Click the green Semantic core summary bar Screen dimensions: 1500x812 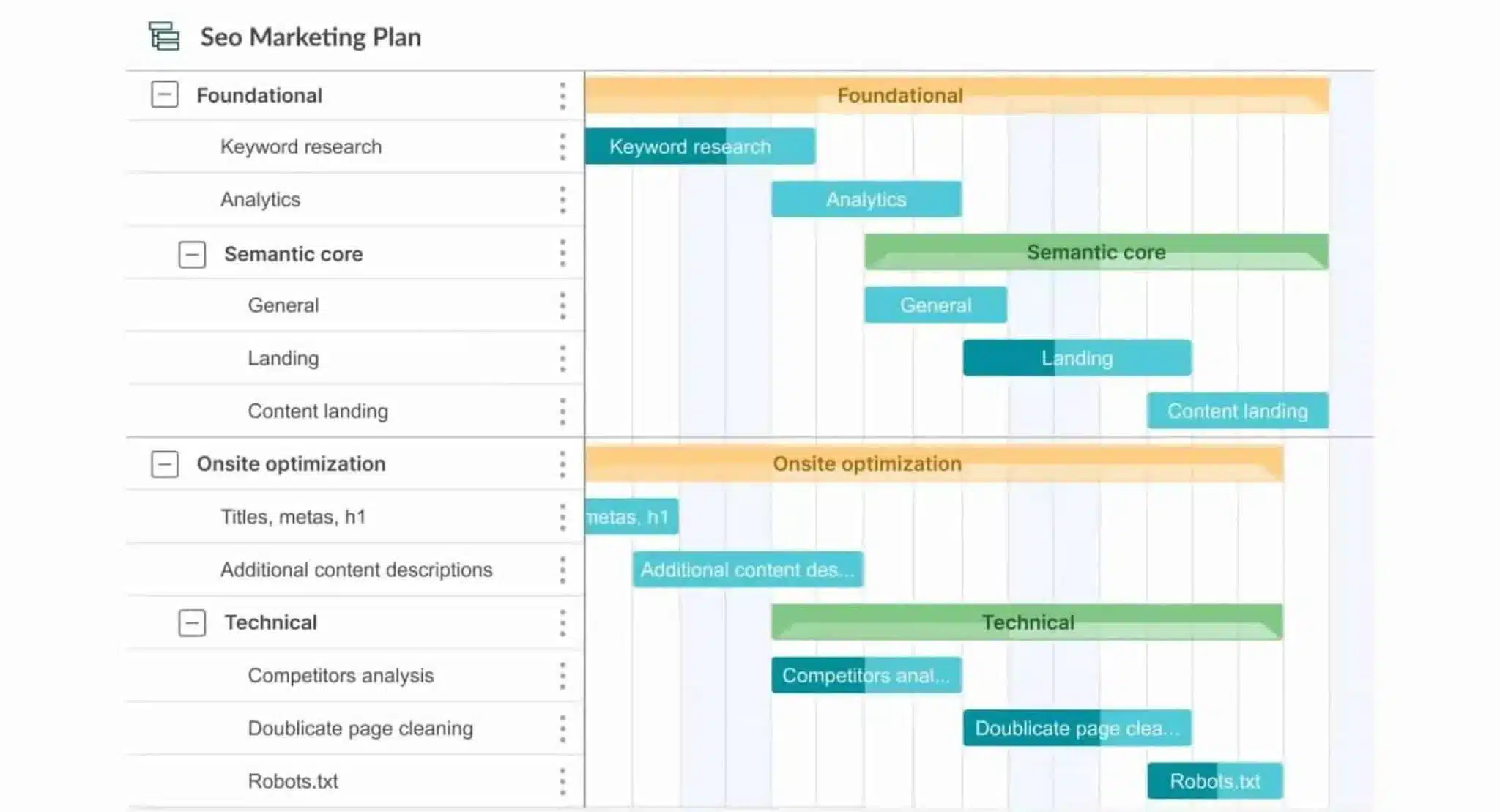point(1096,252)
